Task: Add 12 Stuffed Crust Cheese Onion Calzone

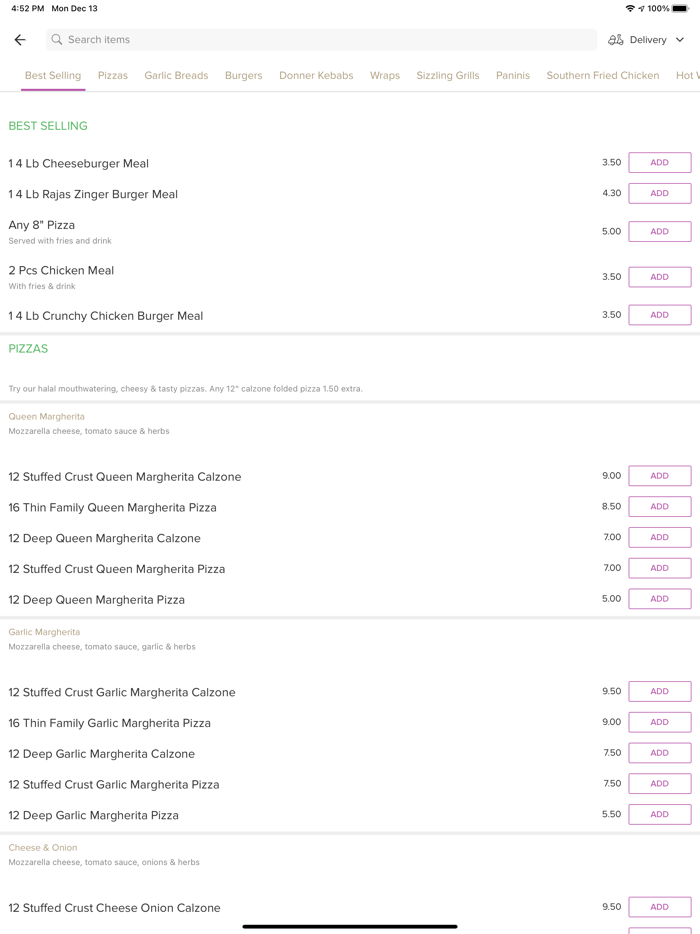Action: (659, 907)
